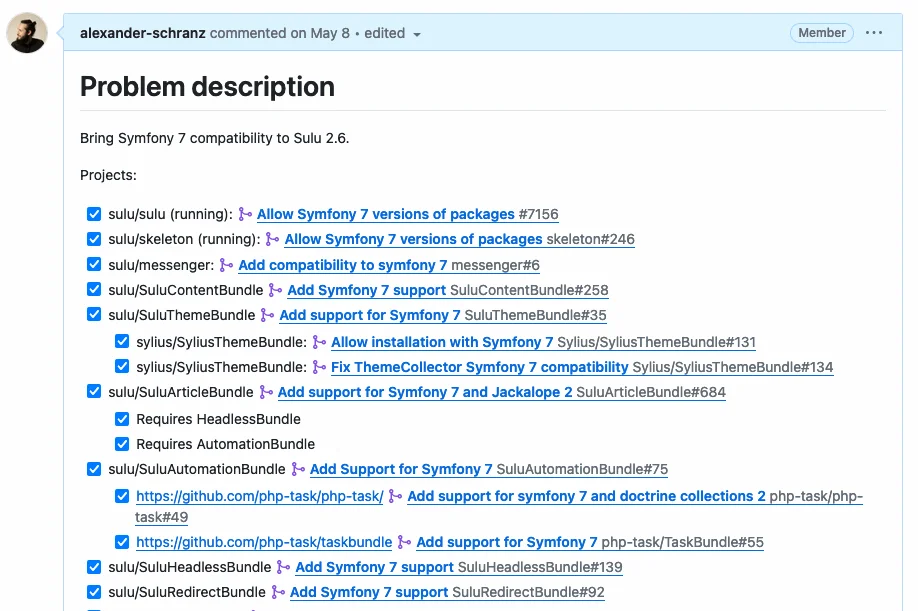Viewport: 918px width, 611px height.
Task: Toggle the Requires AutomationBundle checkbox
Action: (122, 444)
